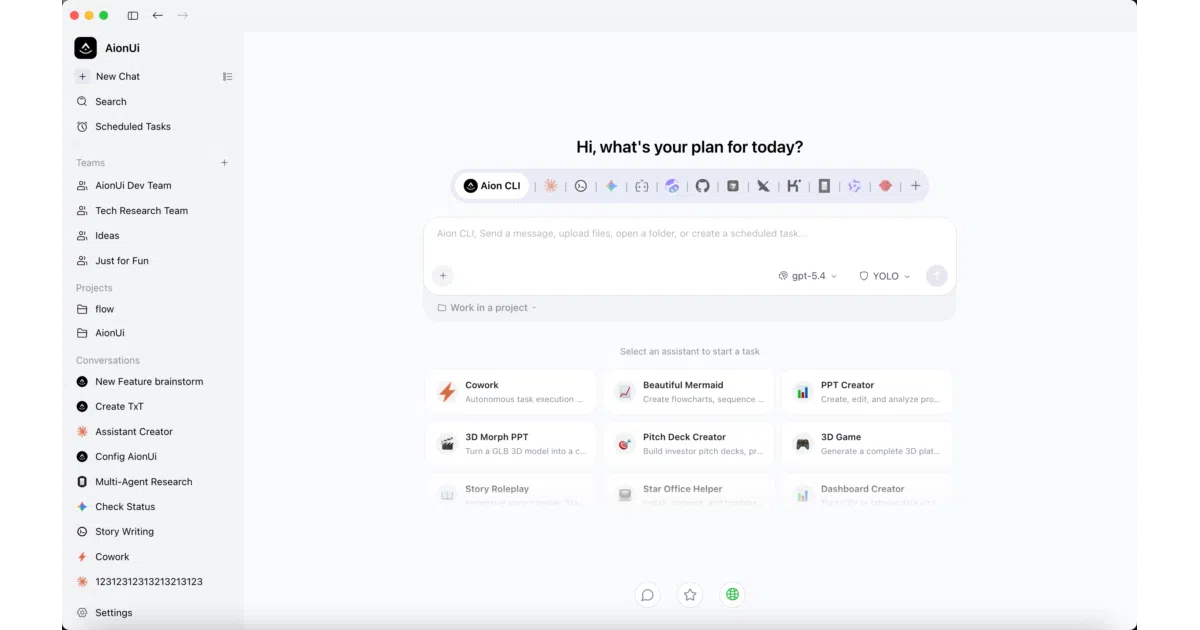
Task: Open the chat list view icon beside New Chat
Action: pyautogui.click(x=227, y=77)
